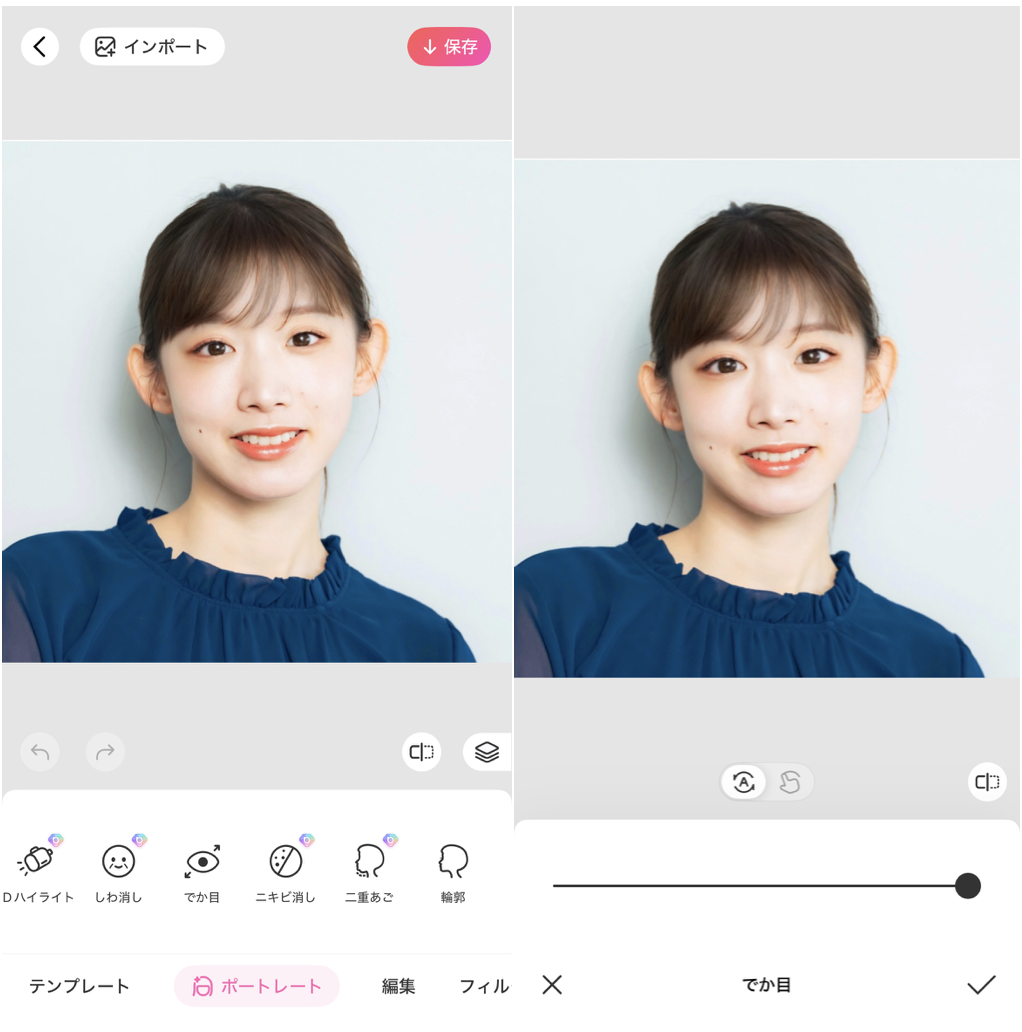Tap the back chevron at top left
This screenshot has height=1032, width=1022.
point(40,46)
